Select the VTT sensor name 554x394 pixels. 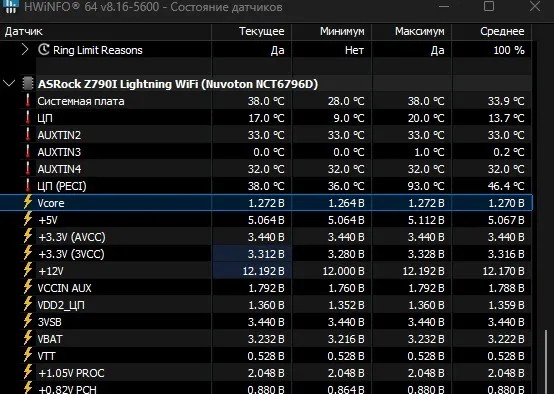pos(46,356)
